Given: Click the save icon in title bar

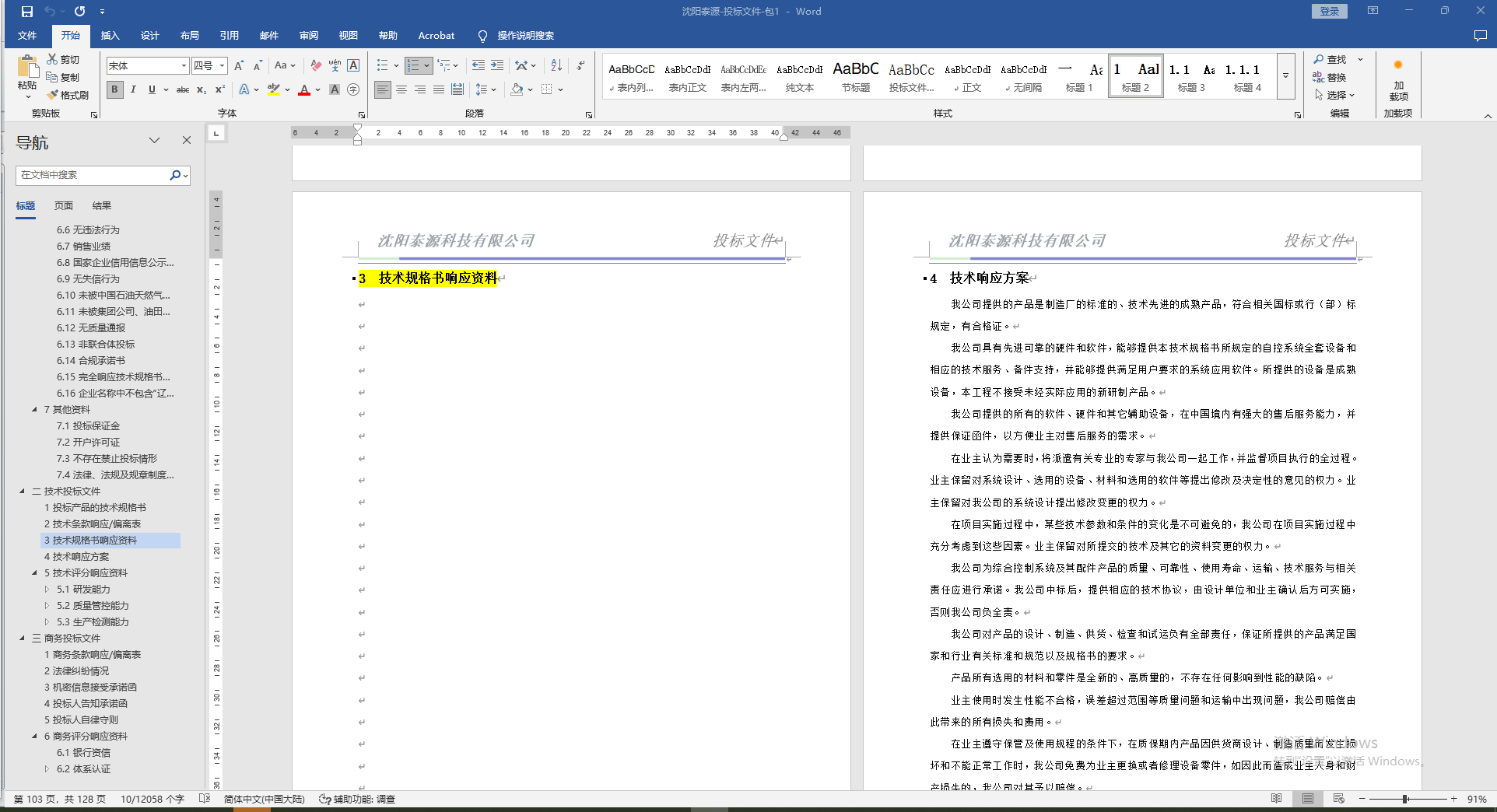Looking at the screenshot, I should click(x=27, y=12).
